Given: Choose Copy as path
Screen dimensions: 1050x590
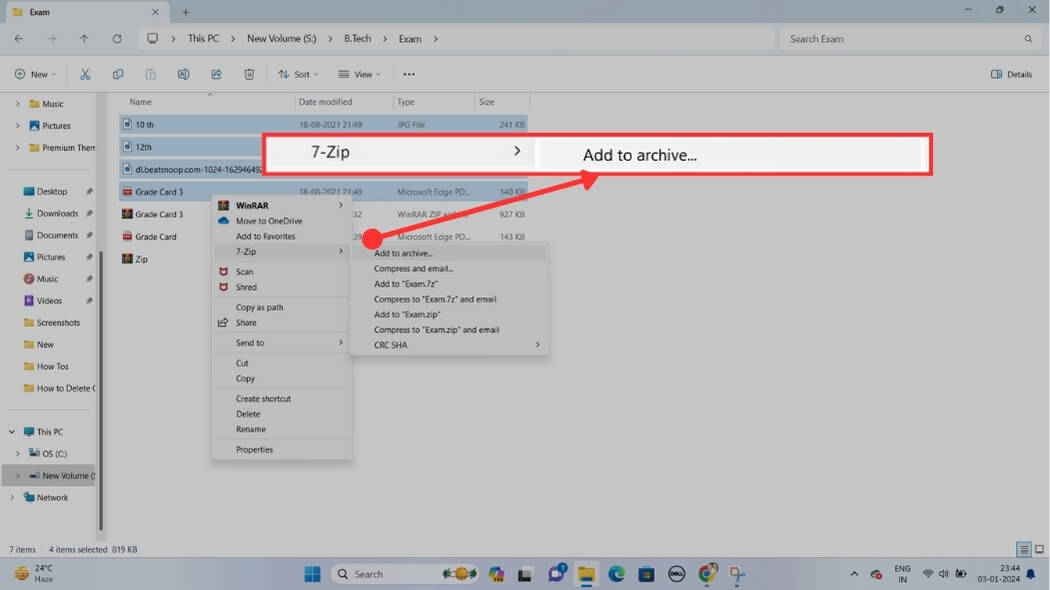Looking at the screenshot, I should [281, 307].
